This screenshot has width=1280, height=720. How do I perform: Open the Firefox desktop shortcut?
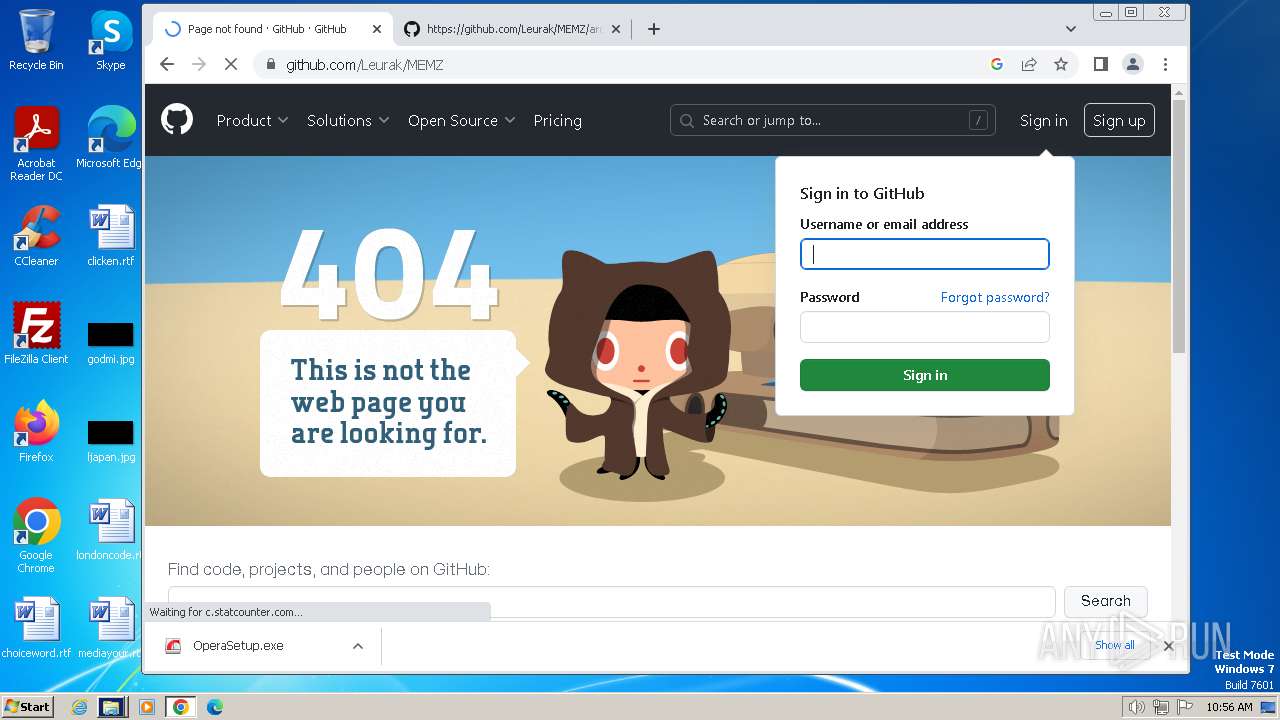pyautogui.click(x=36, y=432)
